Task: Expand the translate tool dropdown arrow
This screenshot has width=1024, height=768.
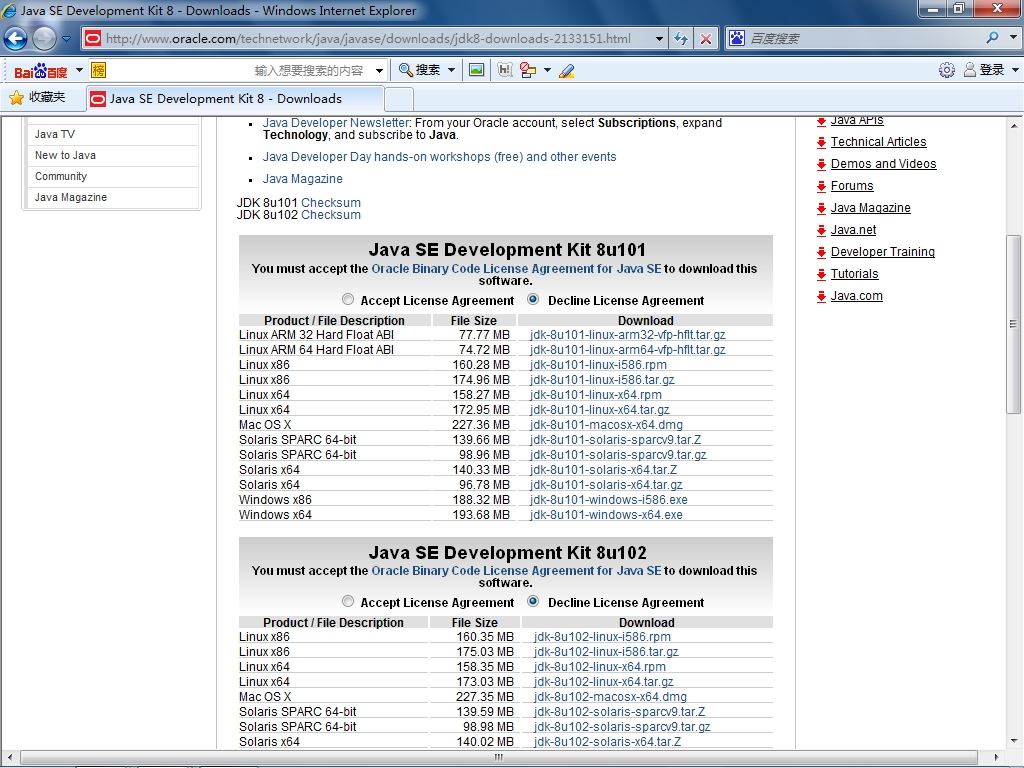Action: [x=547, y=70]
